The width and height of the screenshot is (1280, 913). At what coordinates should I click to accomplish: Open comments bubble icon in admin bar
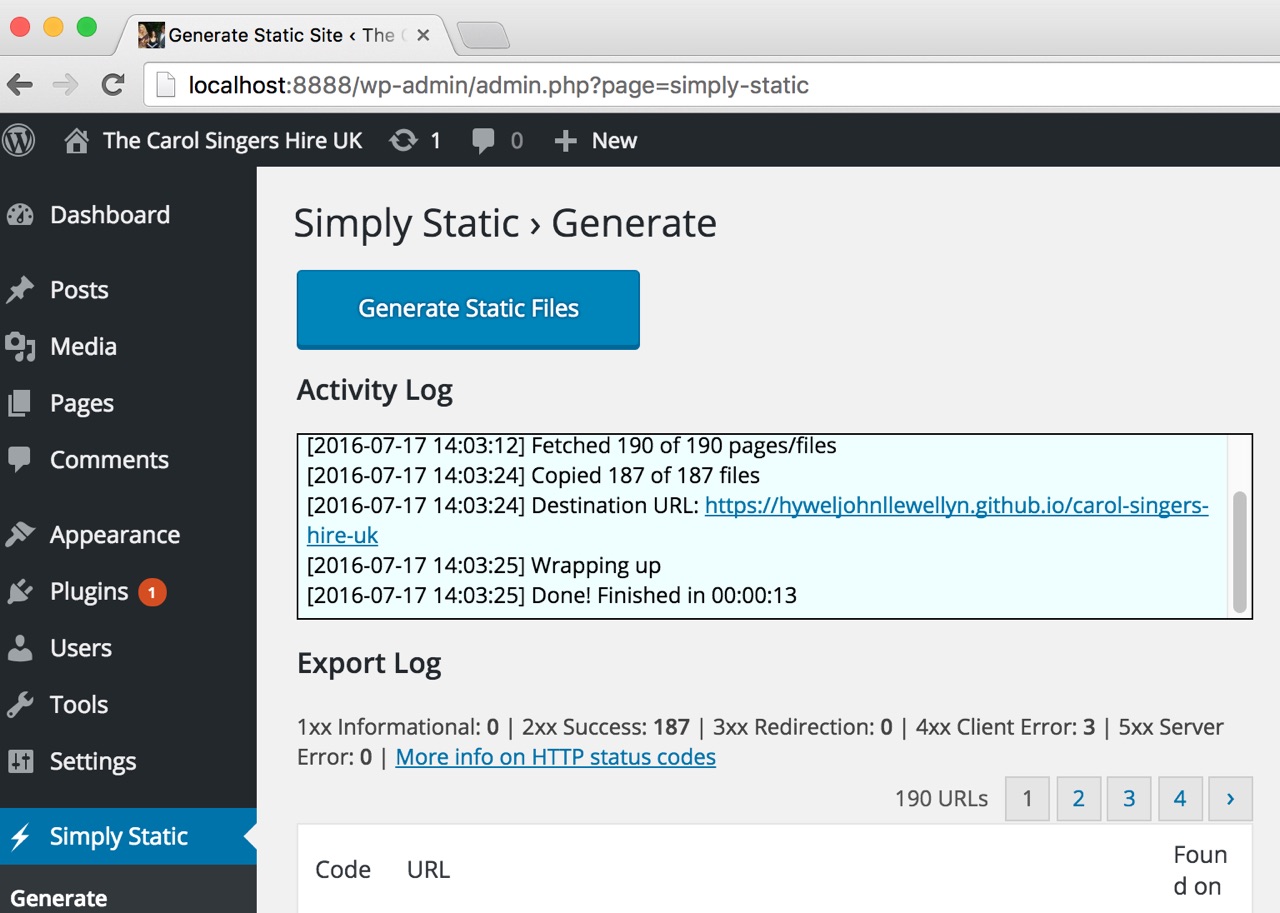click(483, 142)
